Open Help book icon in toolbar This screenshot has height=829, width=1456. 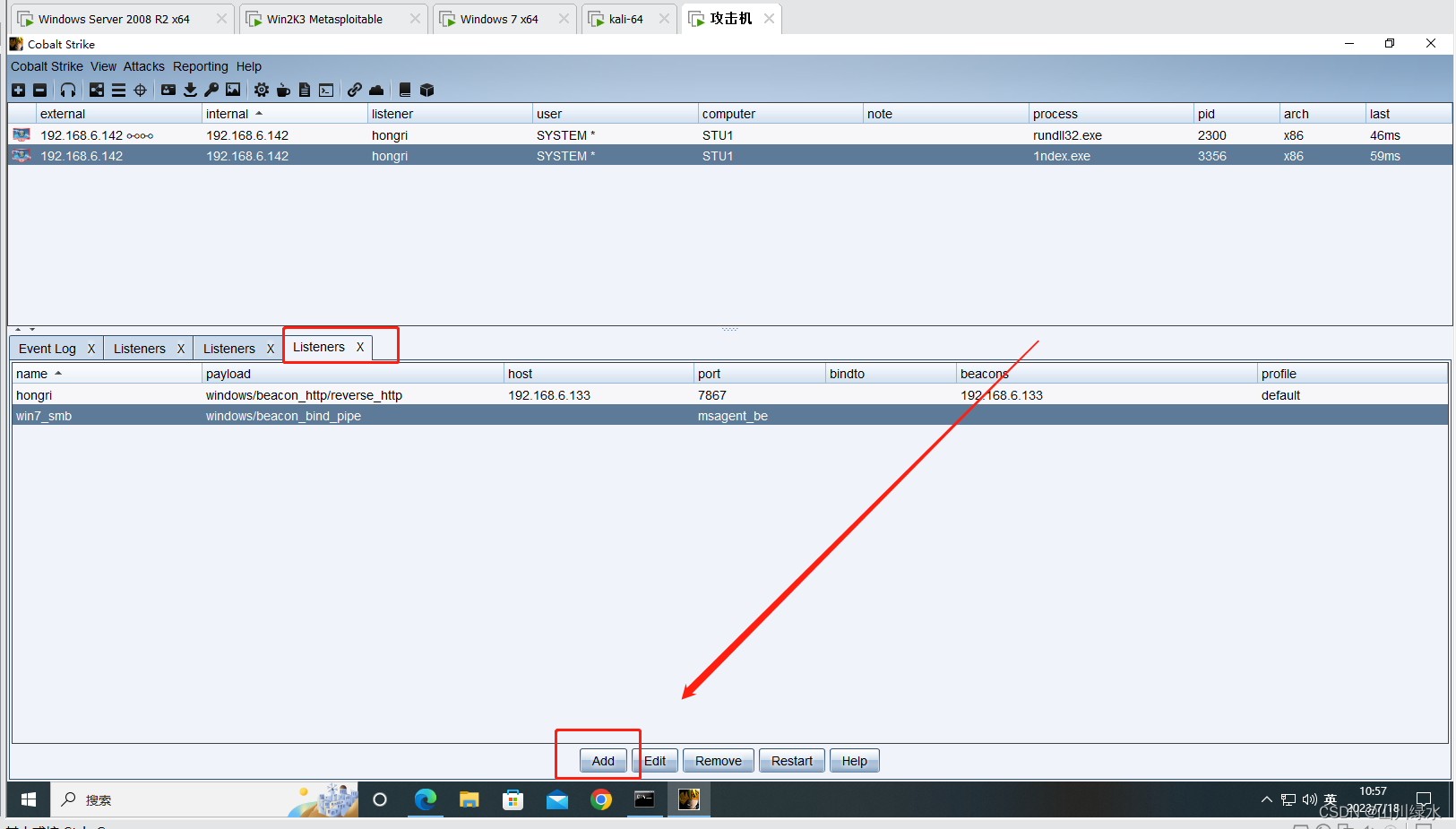click(405, 90)
